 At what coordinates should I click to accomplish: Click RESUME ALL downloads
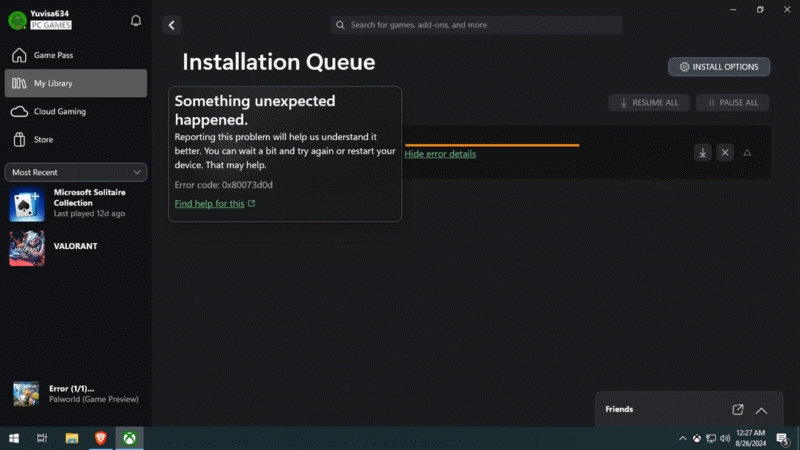pyautogui.click(x=649, y=103)
